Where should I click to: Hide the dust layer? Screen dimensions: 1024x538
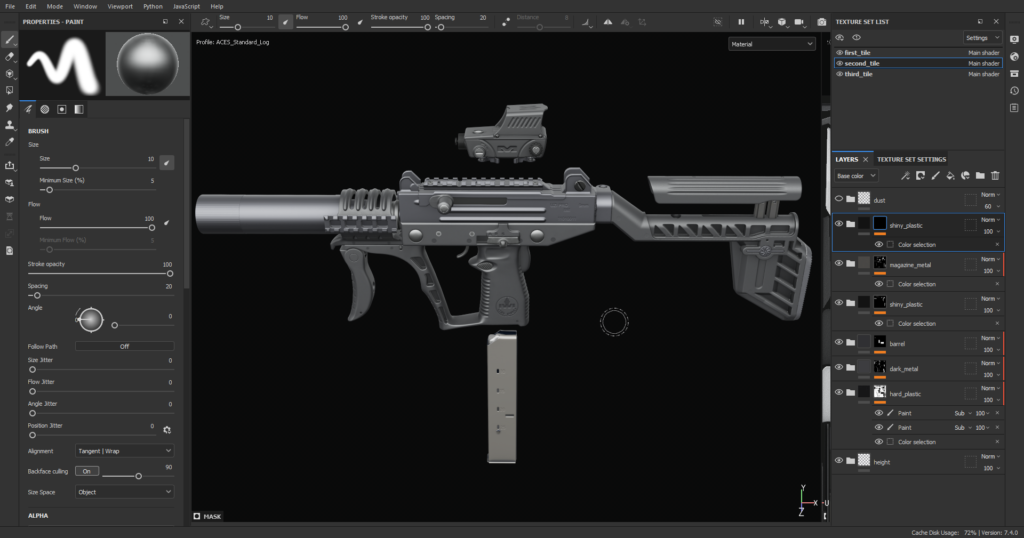tap(839, 198)
